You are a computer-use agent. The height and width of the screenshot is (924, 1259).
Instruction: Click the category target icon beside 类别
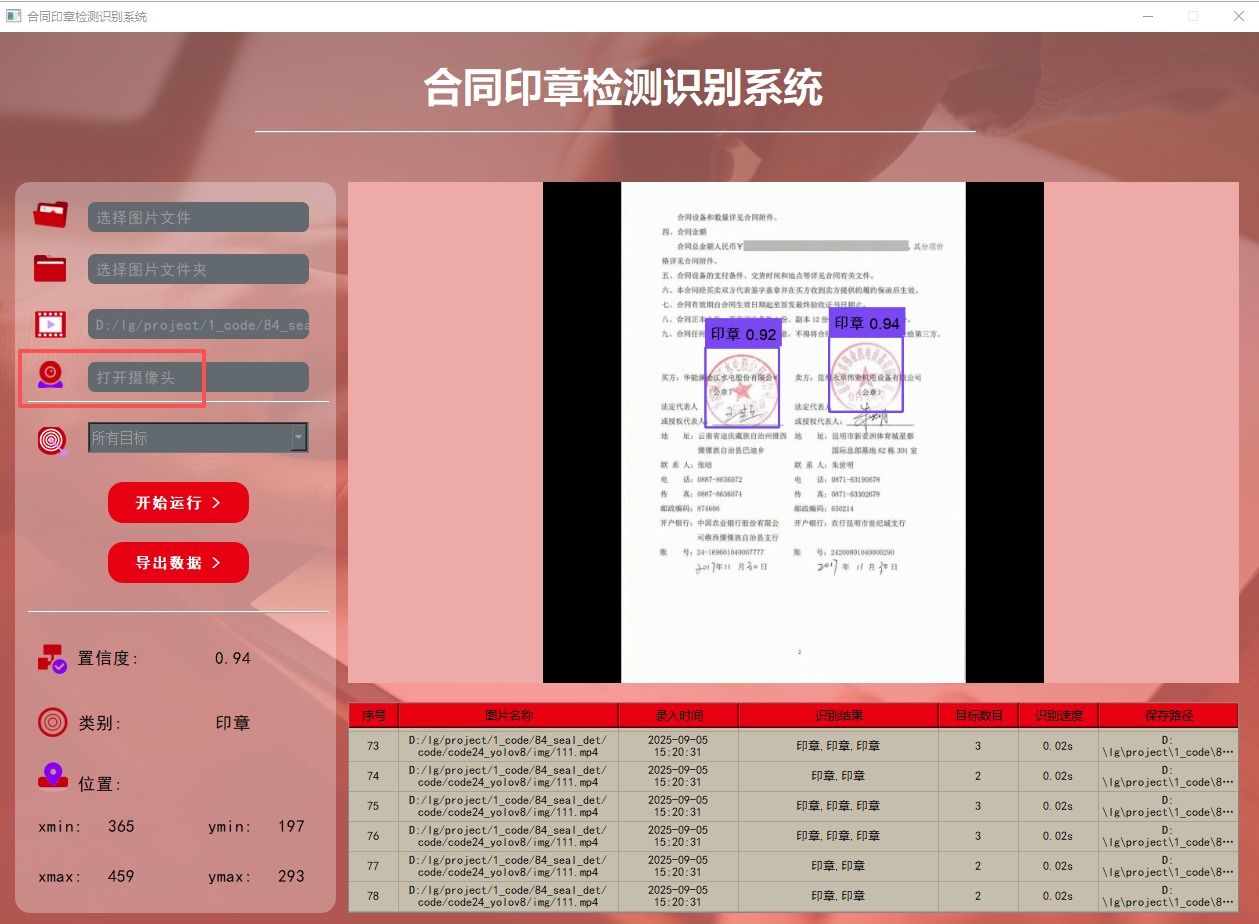[x=52, y=722]
